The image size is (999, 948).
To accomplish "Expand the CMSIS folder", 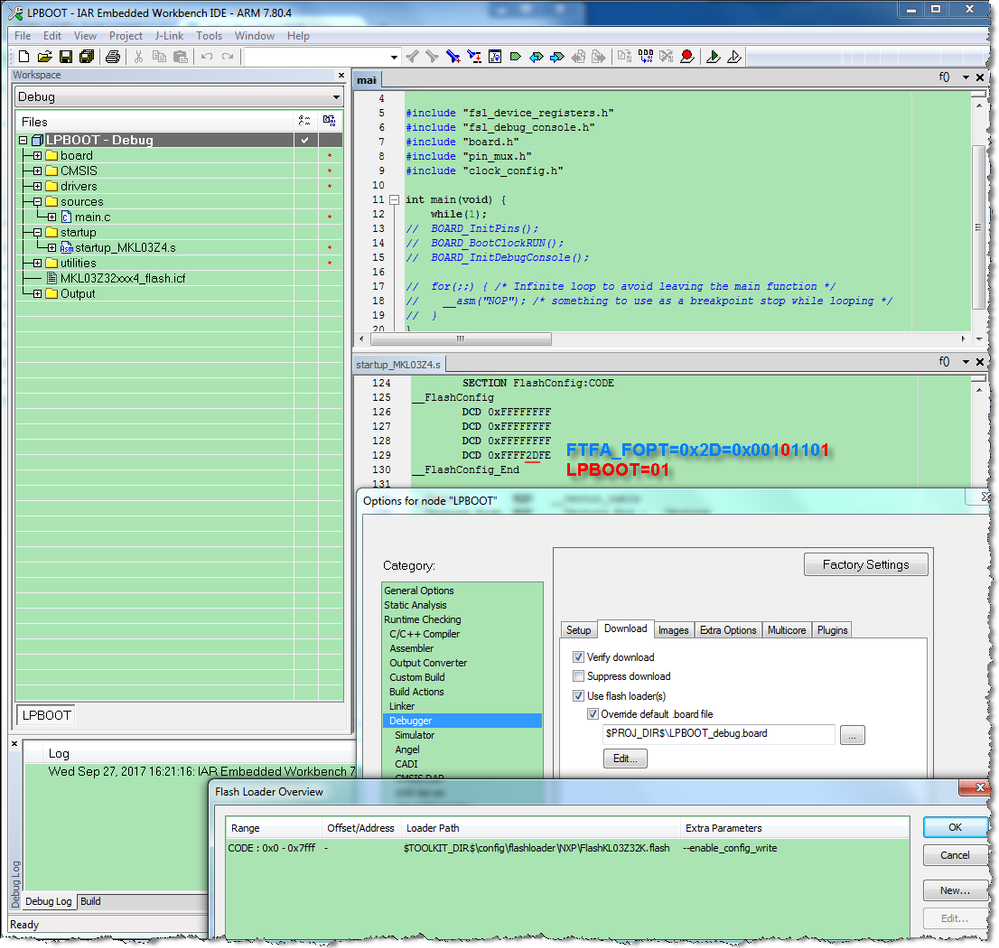I will [37, 171].
